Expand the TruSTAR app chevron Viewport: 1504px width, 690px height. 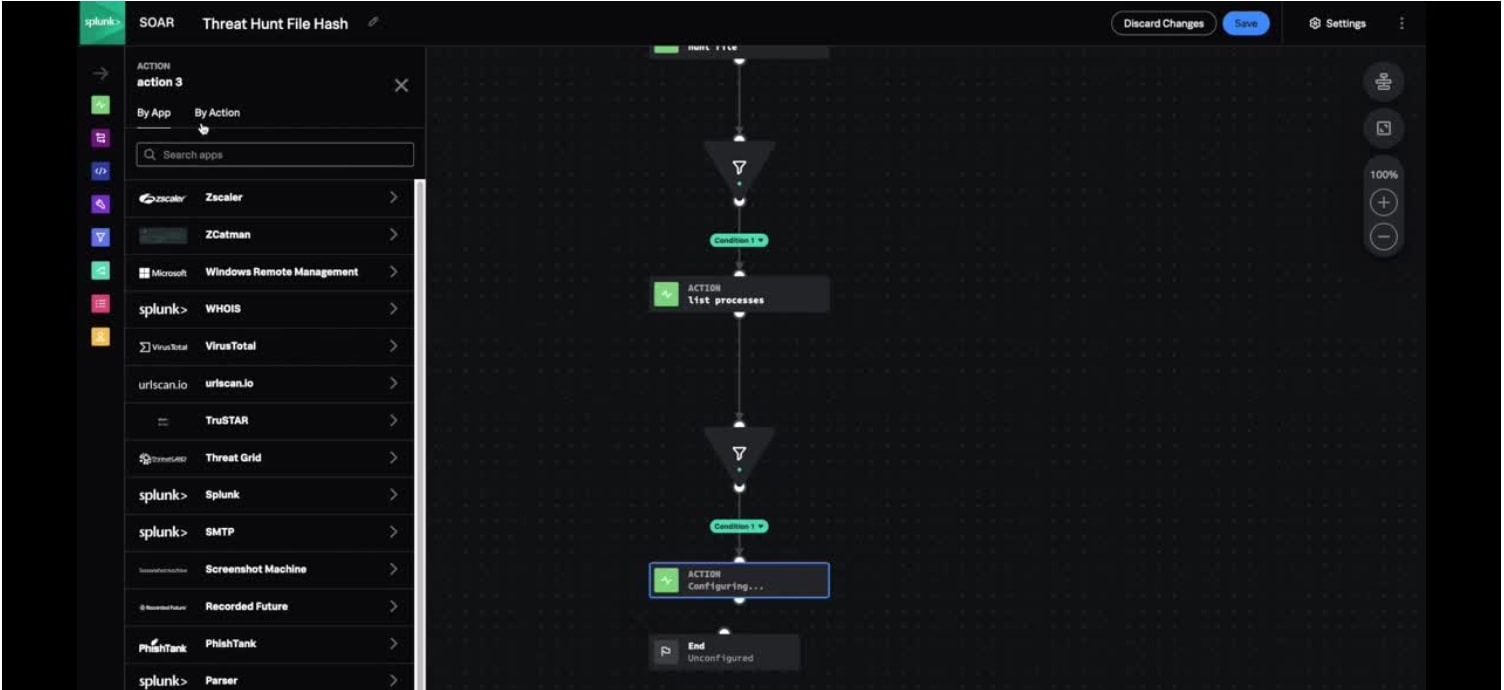pos(394,420)
